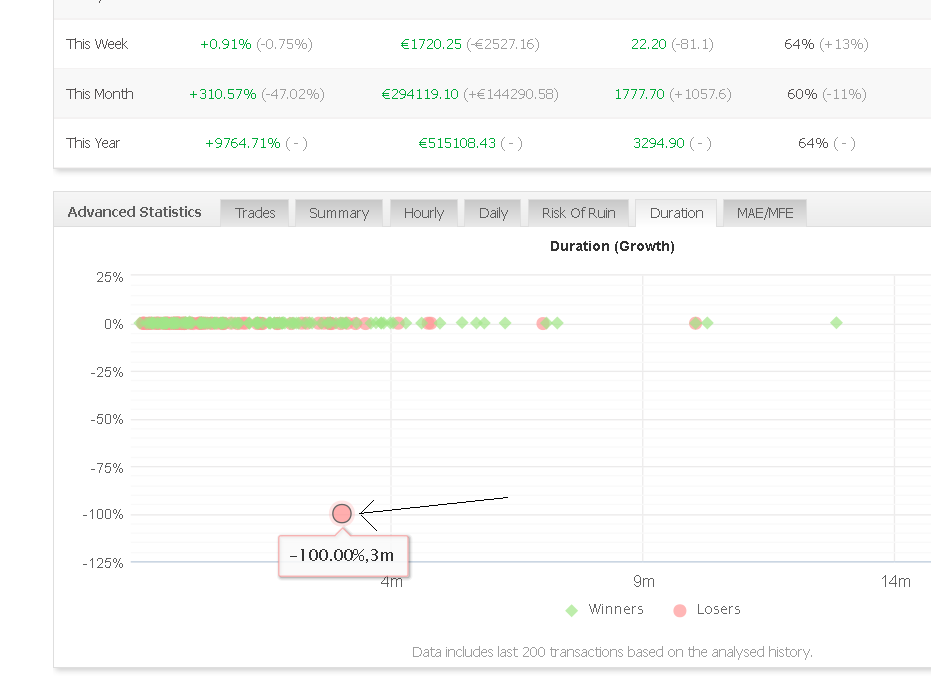
Task: Click This Week gain +0.91%
Action: [x=226, y=45]
